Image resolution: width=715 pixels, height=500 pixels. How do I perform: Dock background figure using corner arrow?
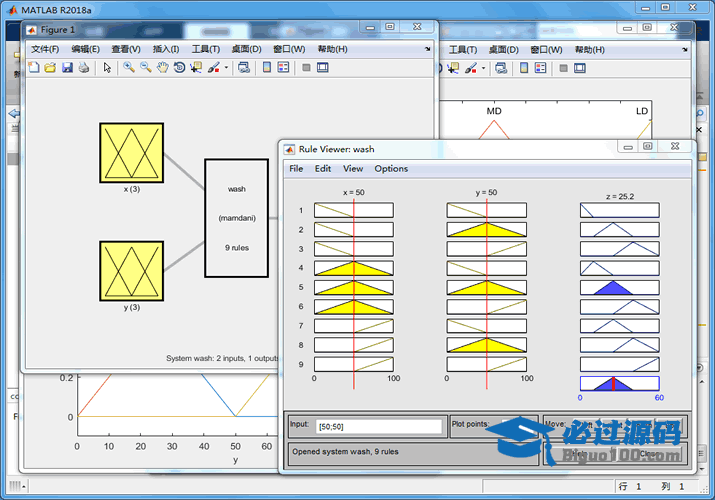tap(684, 49)
